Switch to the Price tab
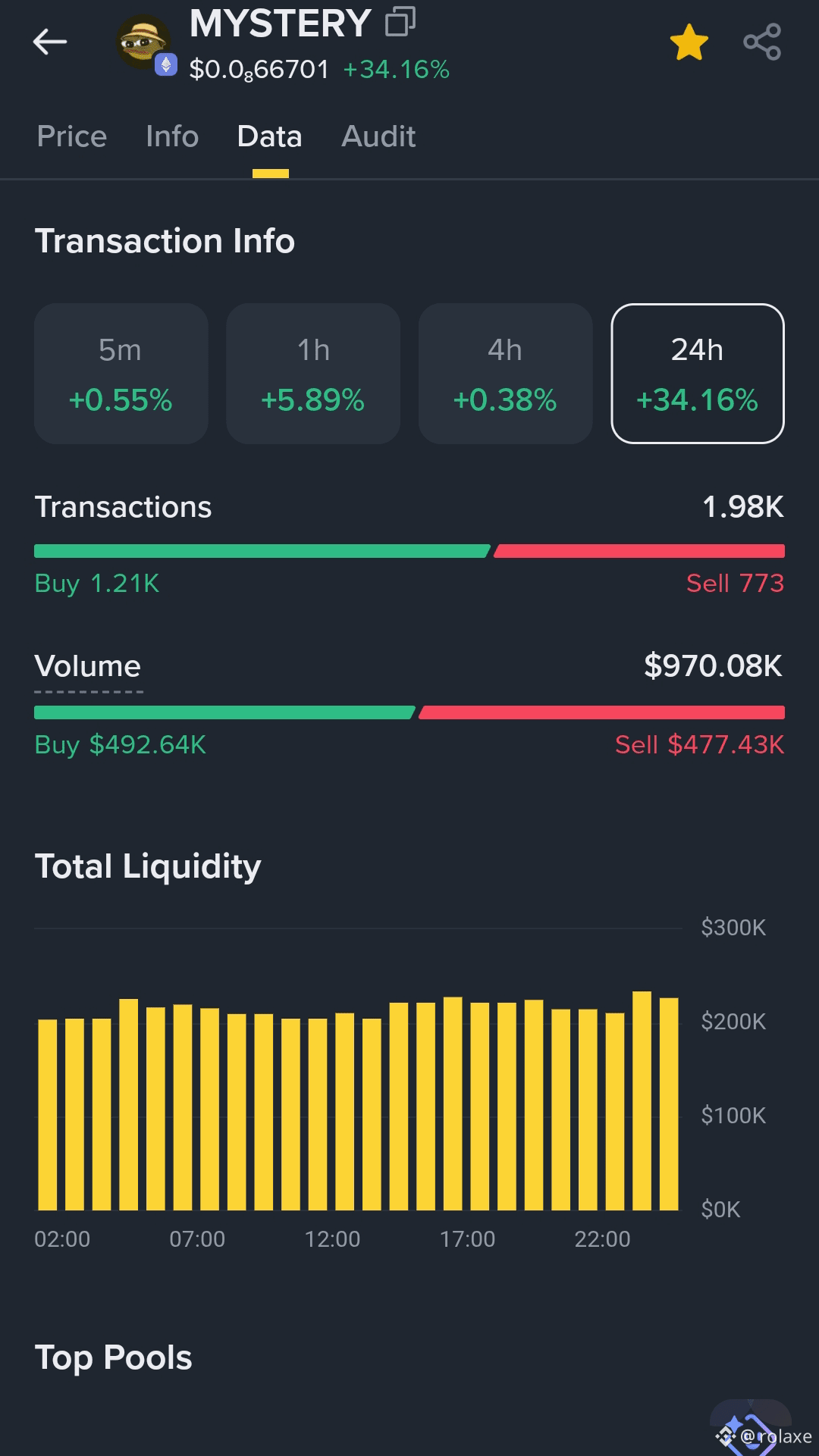The width and height of the screenshot is (819, 1456). pyautogui.click(x=72, y=136)
